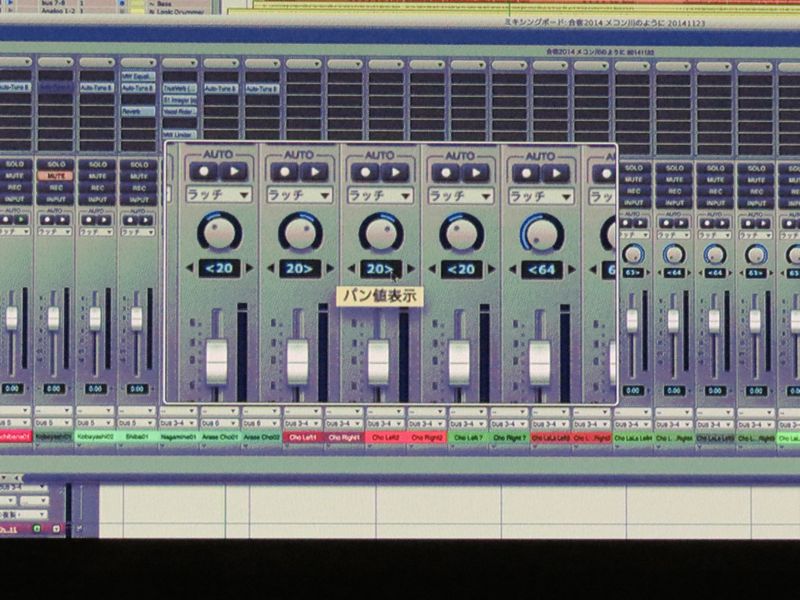Open the TrueVerb insert plugin slot

point(180,88)
